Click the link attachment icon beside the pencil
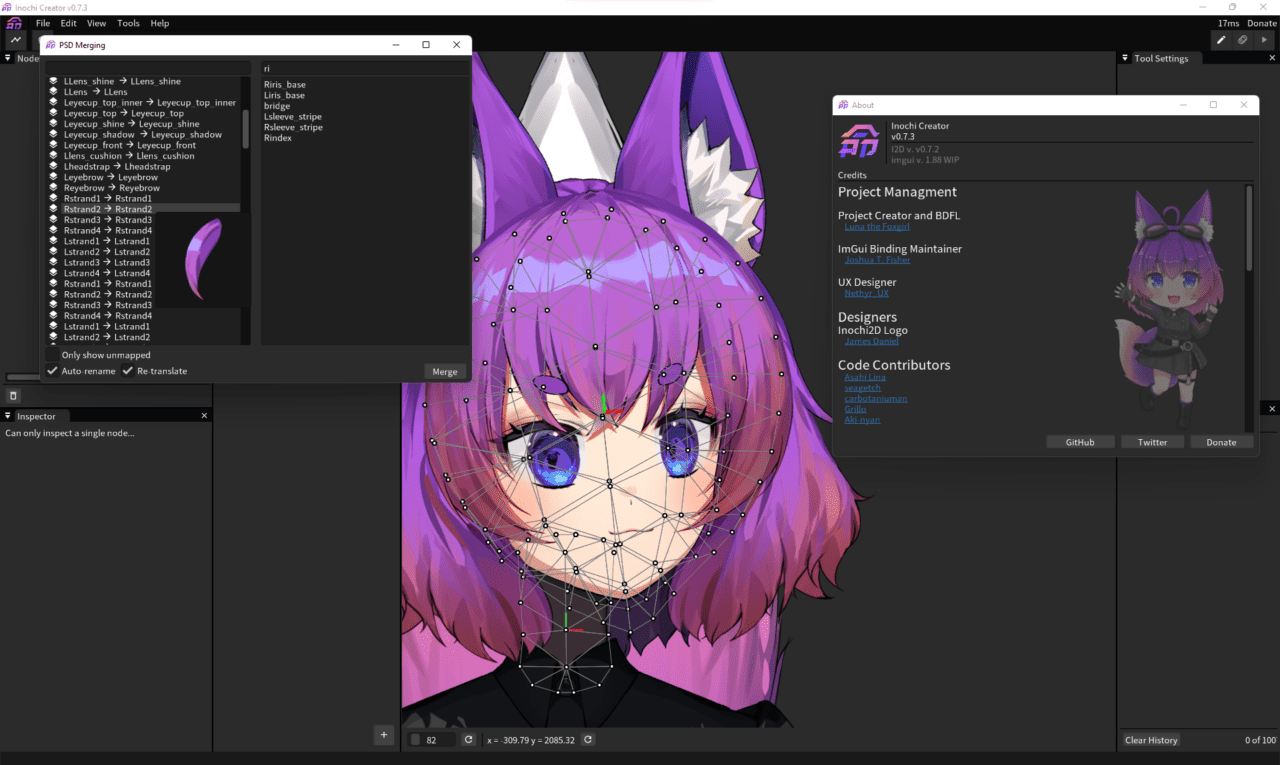 coord(1243,40)
